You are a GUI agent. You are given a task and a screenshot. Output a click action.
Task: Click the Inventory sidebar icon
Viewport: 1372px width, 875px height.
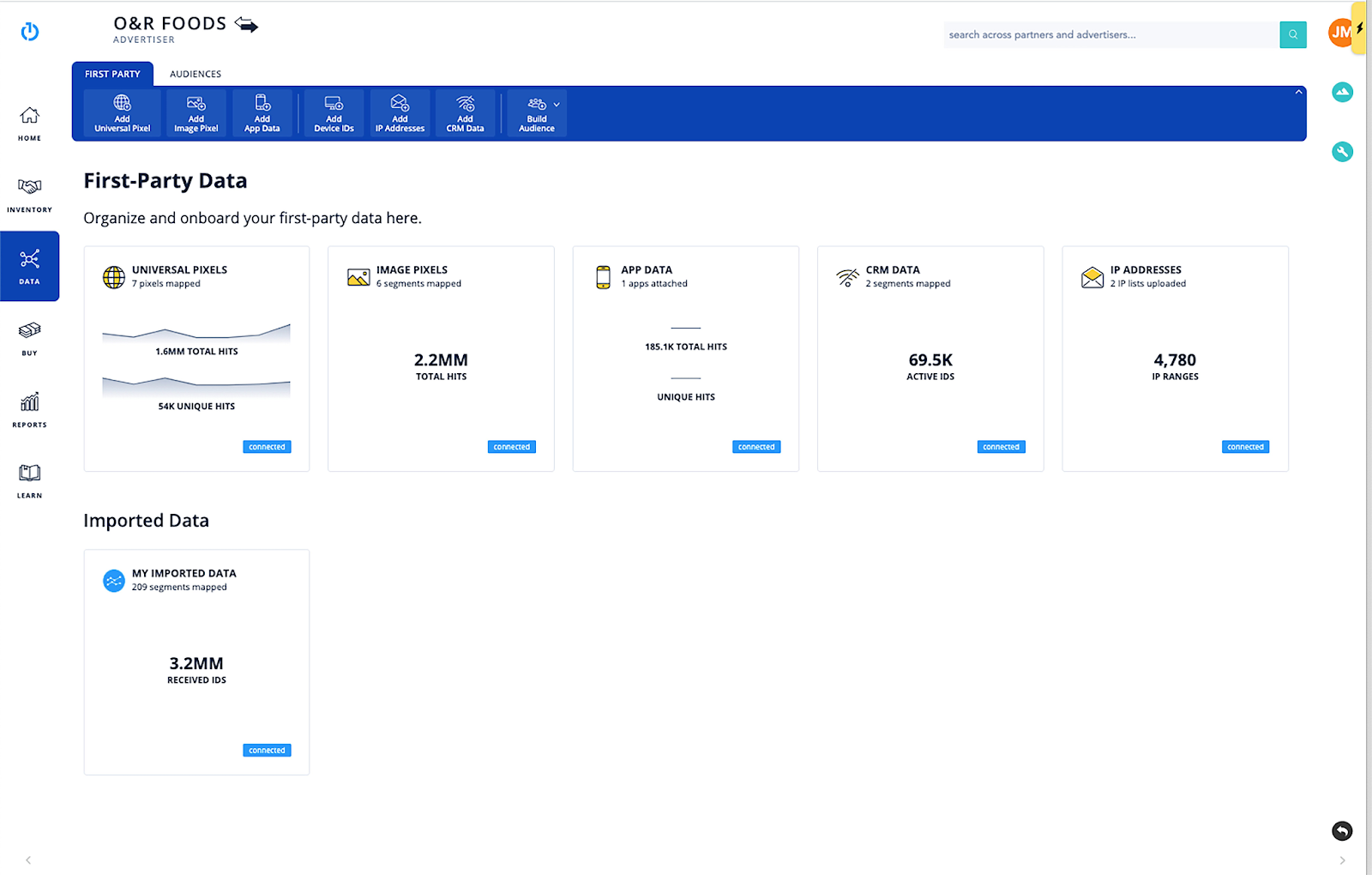29,194
